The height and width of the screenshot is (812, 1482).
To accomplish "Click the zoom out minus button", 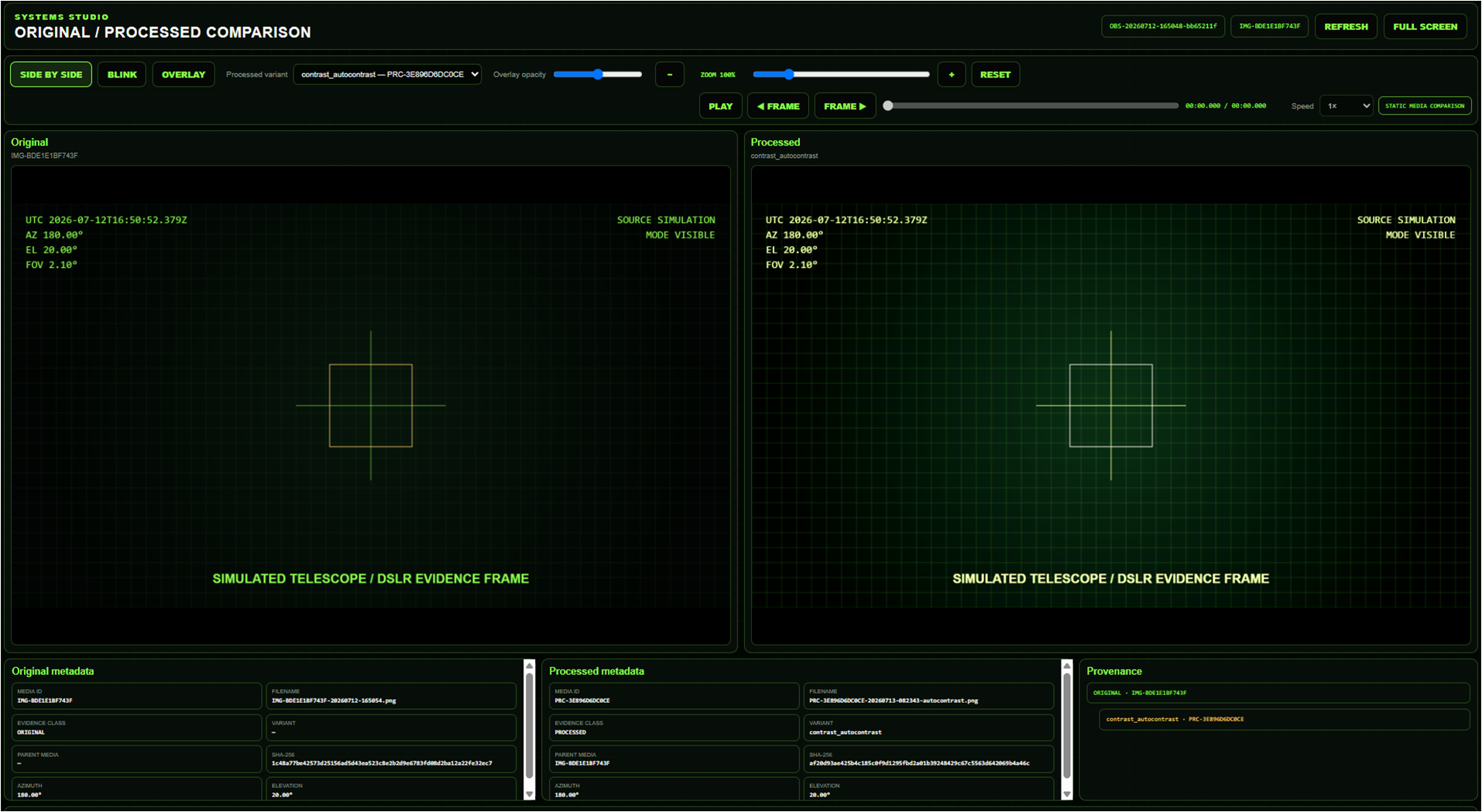I will pyautogui.click(x=670, y=74).
